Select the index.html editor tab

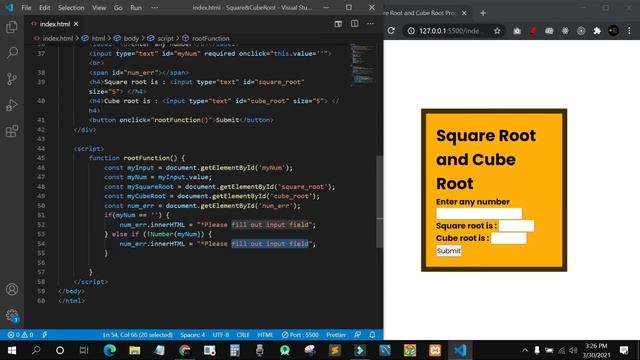click(55, 24)
